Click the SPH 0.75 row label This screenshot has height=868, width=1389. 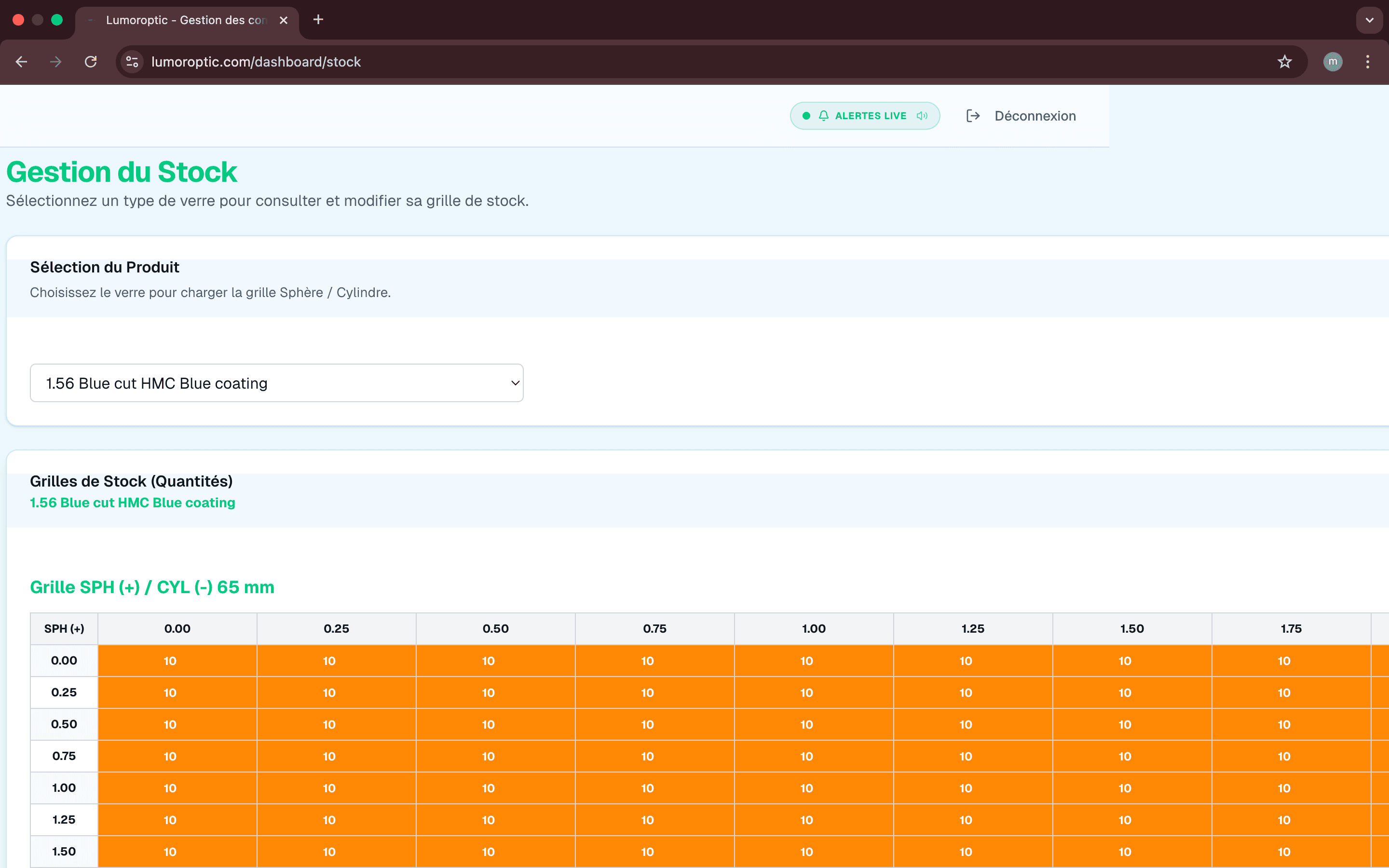coord(64,756)
